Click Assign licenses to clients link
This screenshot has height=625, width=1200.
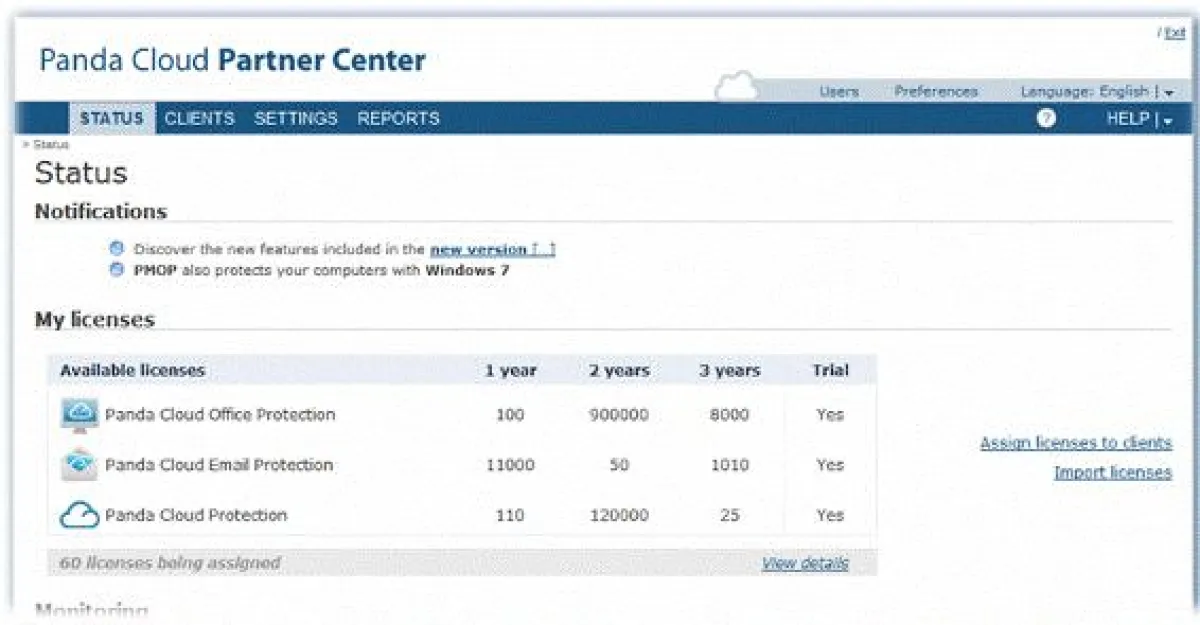(1075, 443)
